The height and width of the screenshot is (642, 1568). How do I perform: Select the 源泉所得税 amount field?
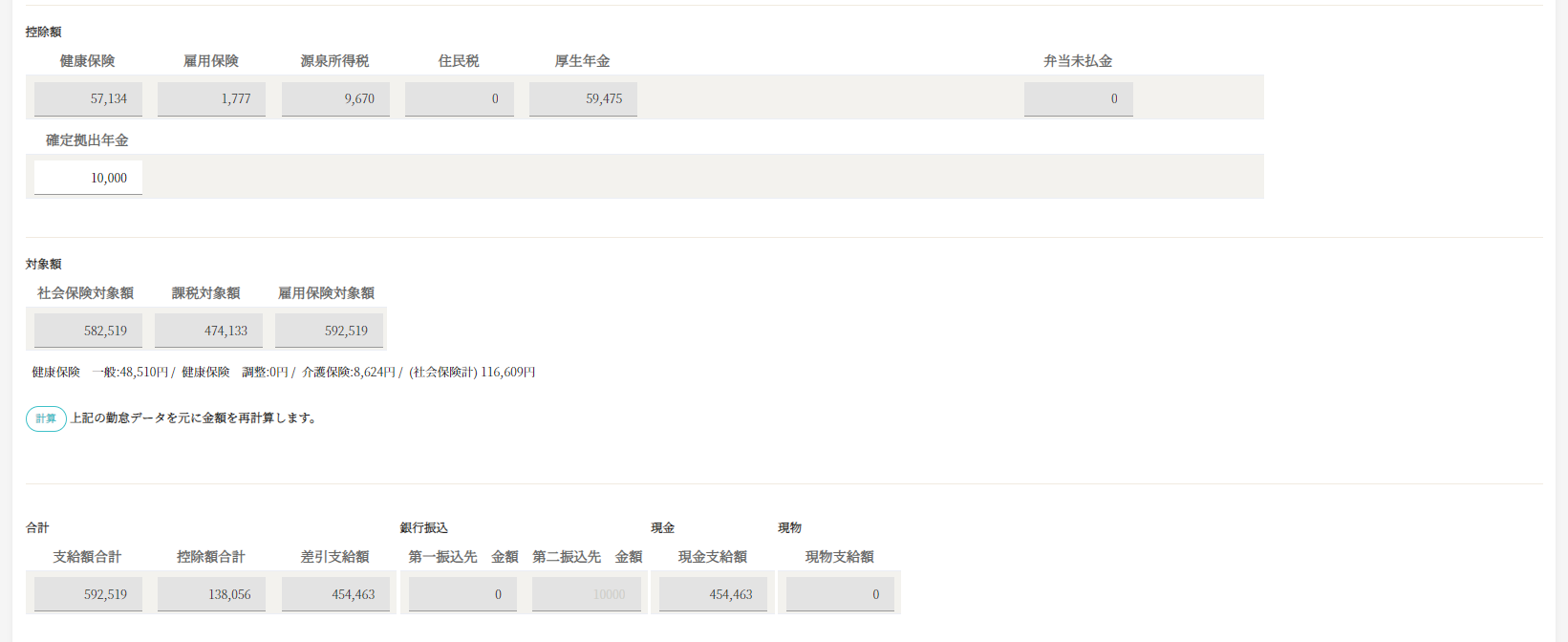pos(335,98)
